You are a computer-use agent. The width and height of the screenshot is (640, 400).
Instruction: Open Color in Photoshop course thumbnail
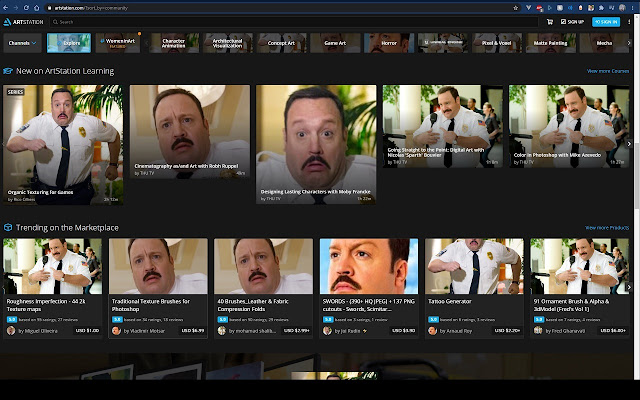pos(569,126)
